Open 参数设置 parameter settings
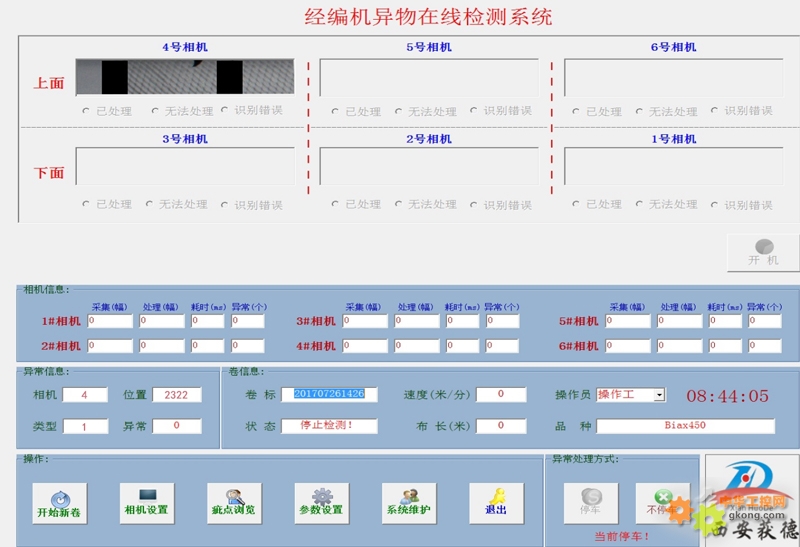 click(321, 503)
